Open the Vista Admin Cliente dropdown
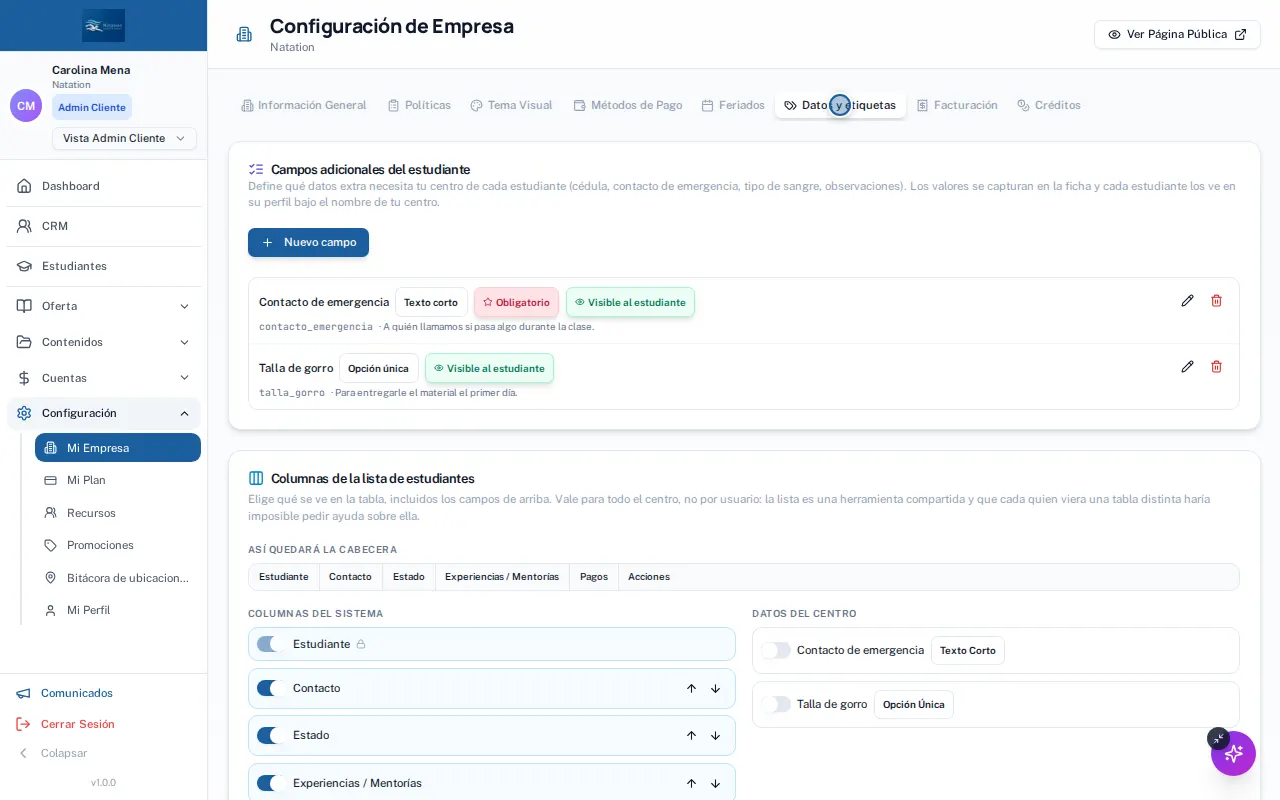Image resolution: width=1280 pixels, height=800 pixels. 124,138
